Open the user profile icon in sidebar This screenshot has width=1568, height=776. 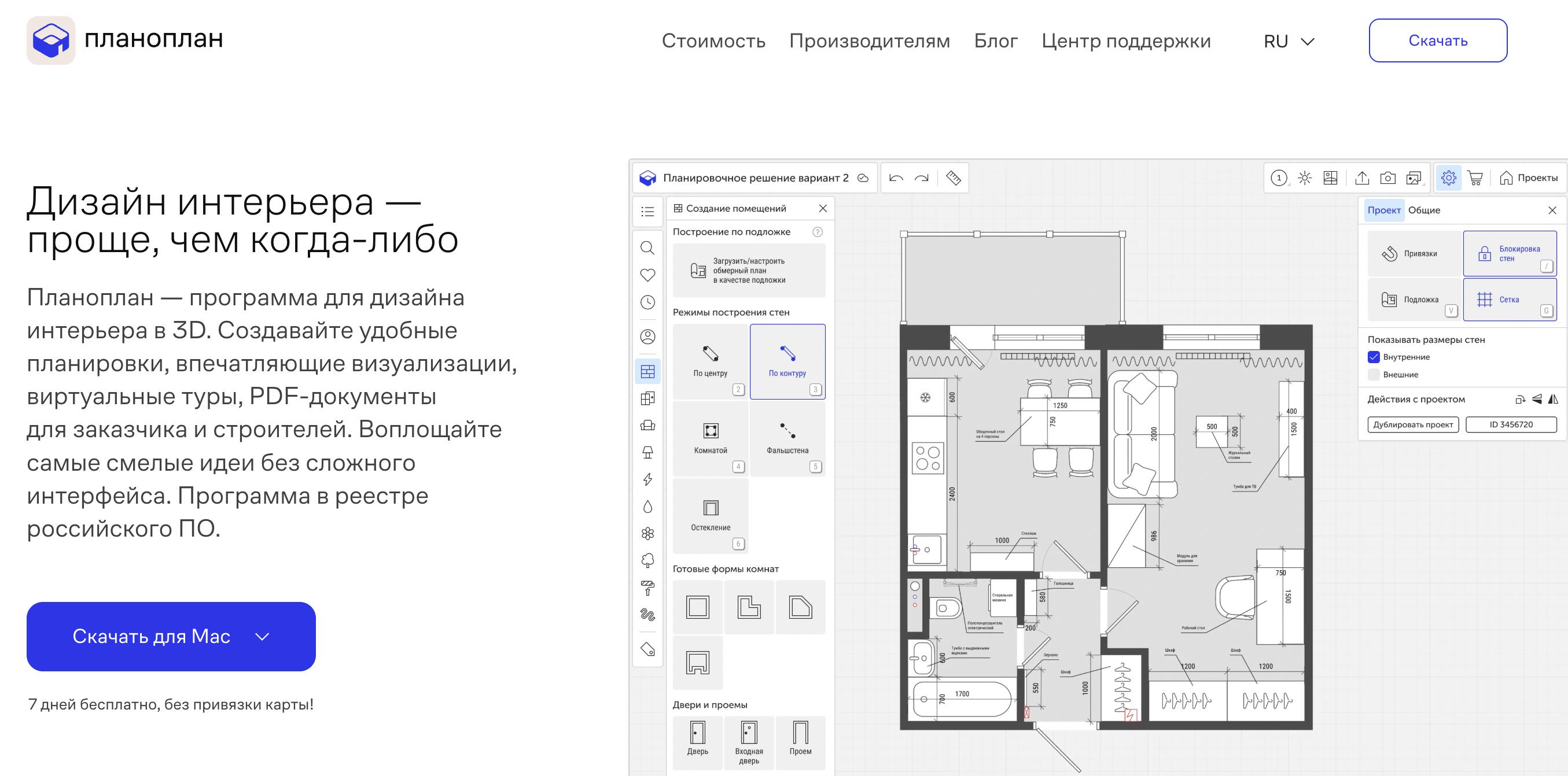647,337
